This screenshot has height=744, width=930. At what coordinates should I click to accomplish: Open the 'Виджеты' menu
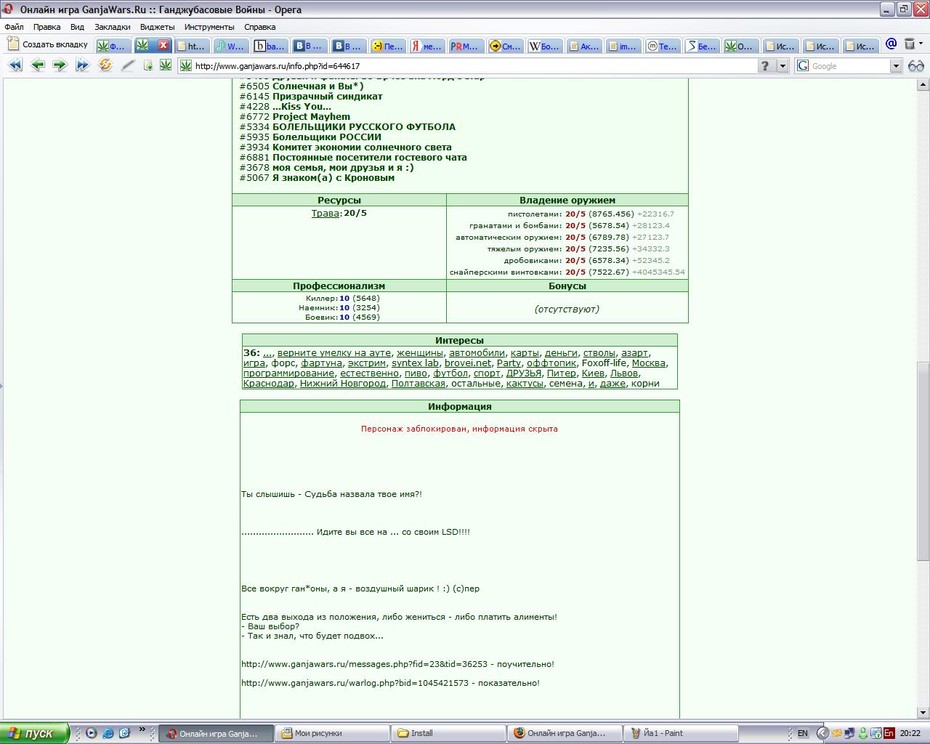[157, 27]
